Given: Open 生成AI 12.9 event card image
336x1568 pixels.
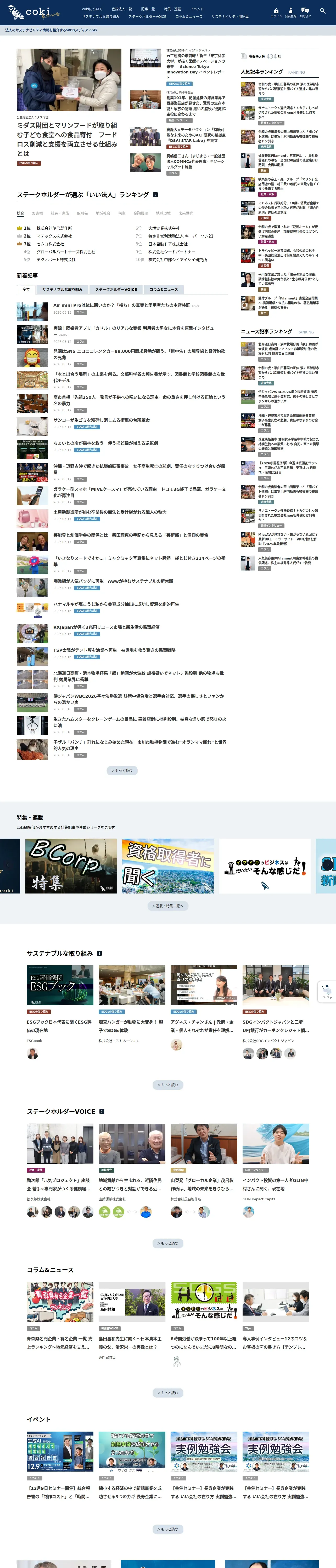Looking at the screenshot, I should (60, 1451).
